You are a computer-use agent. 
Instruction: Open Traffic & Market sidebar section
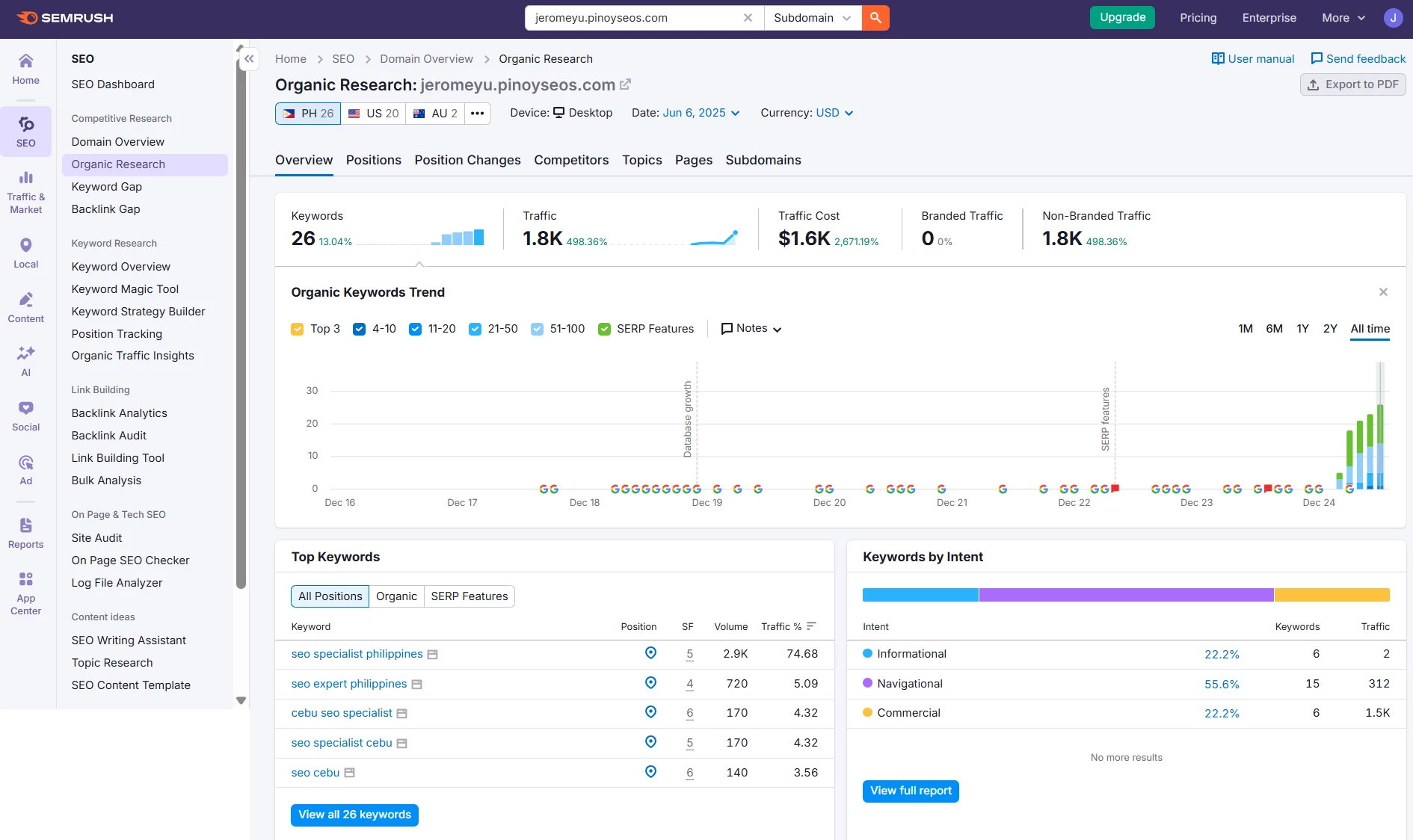(x=25, y=192)
